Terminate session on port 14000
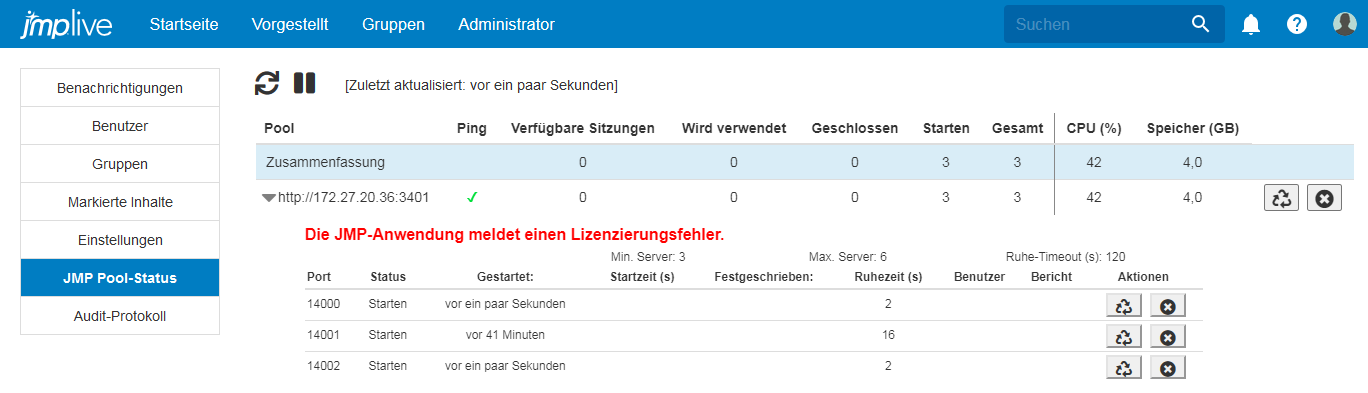The image size is (1368, 393). [1167, 306]
